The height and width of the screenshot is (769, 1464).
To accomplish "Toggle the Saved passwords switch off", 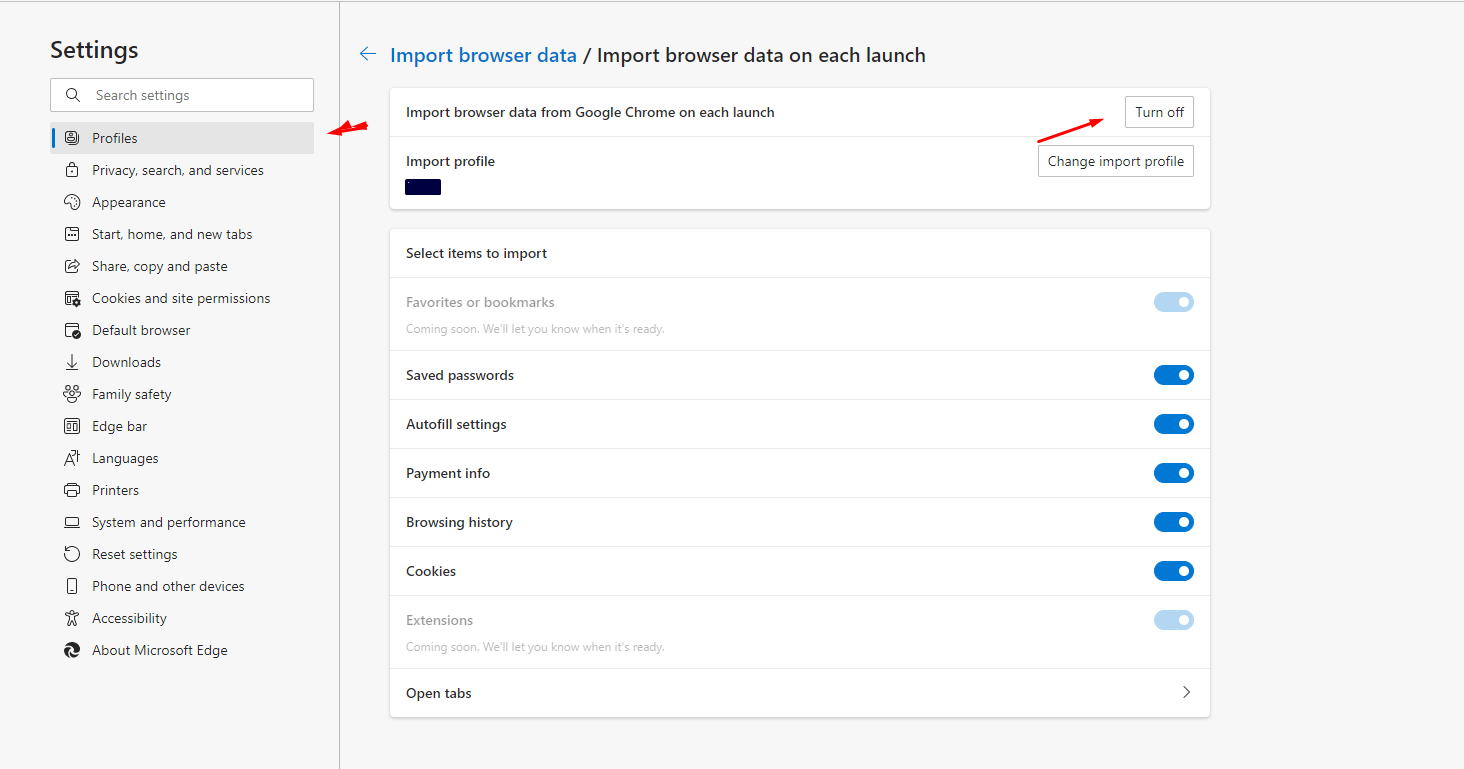I will pyautogui.click(x=1174, y=375).
